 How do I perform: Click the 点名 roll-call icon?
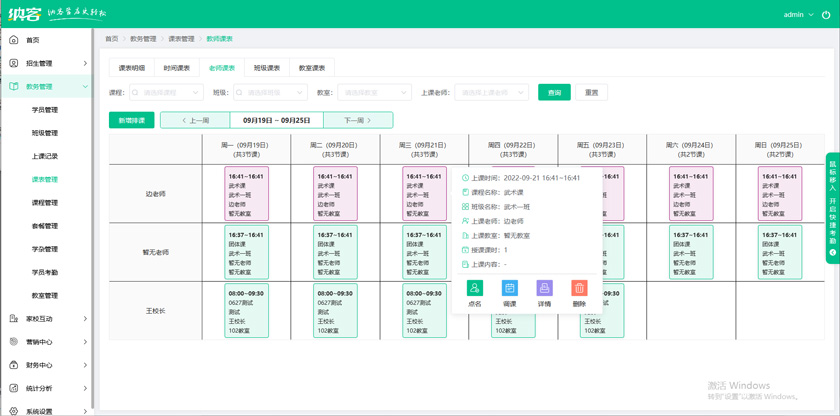[x=475, y=288]
